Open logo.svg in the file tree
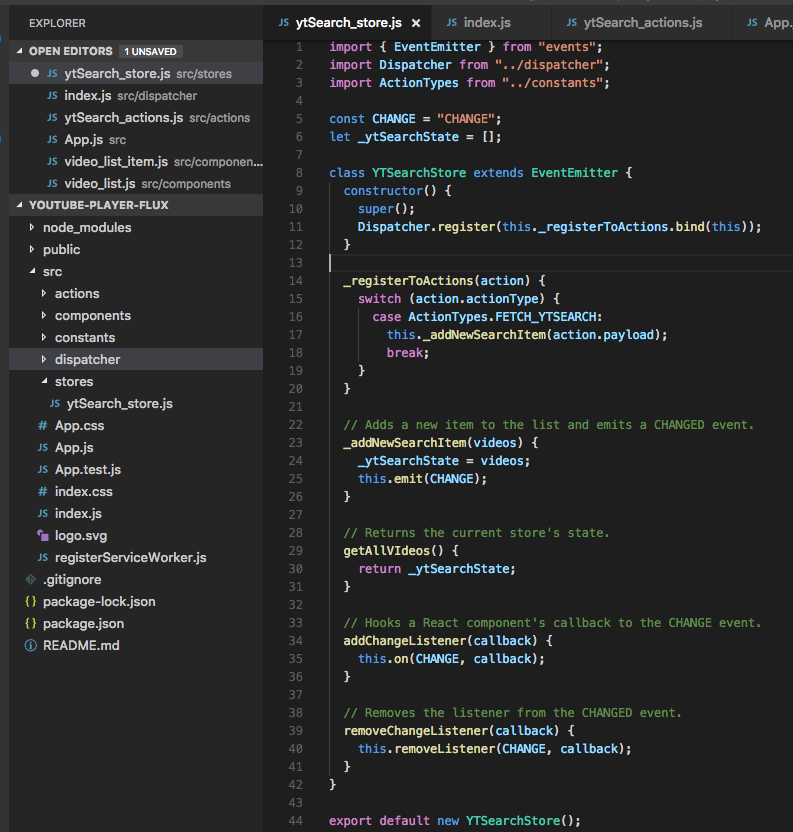The height and width of the screenshot is (832, 793). tap(136, 535)
